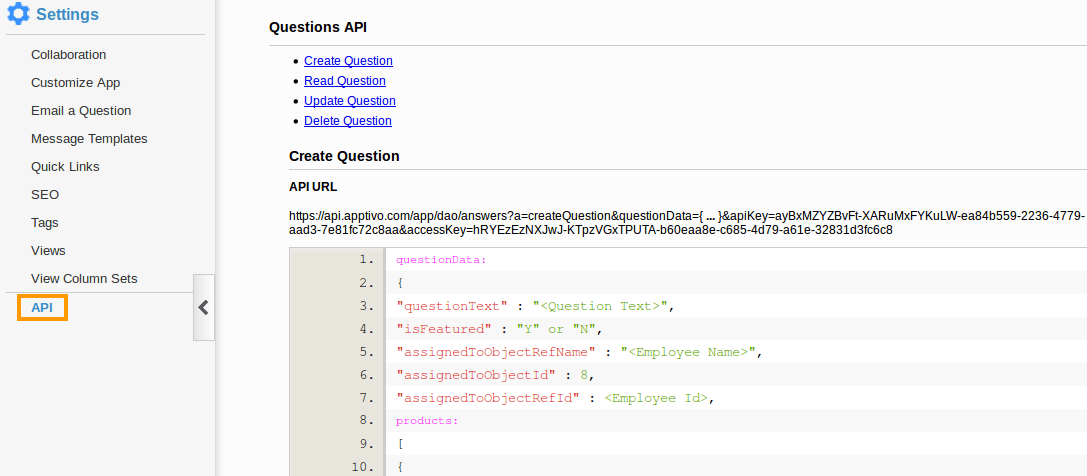This screenshot has width=1087, height=476.
Task: Click the Questions API heading
Action: [318, 28]
